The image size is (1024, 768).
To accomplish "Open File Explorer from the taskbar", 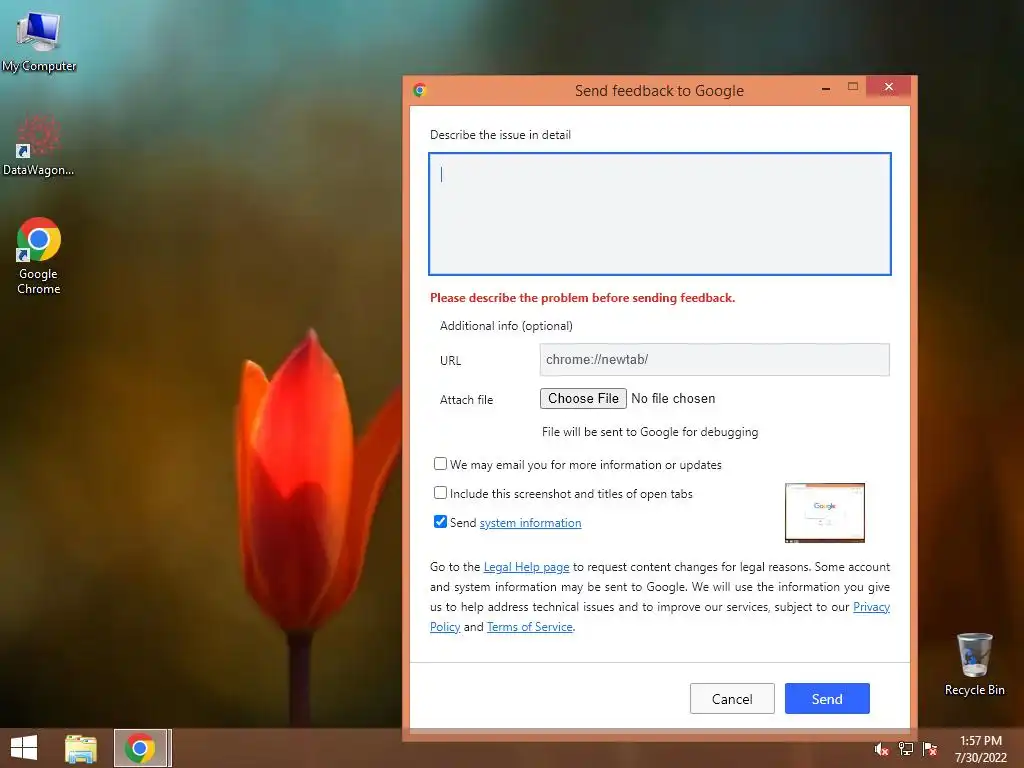I will click(81, 748).
